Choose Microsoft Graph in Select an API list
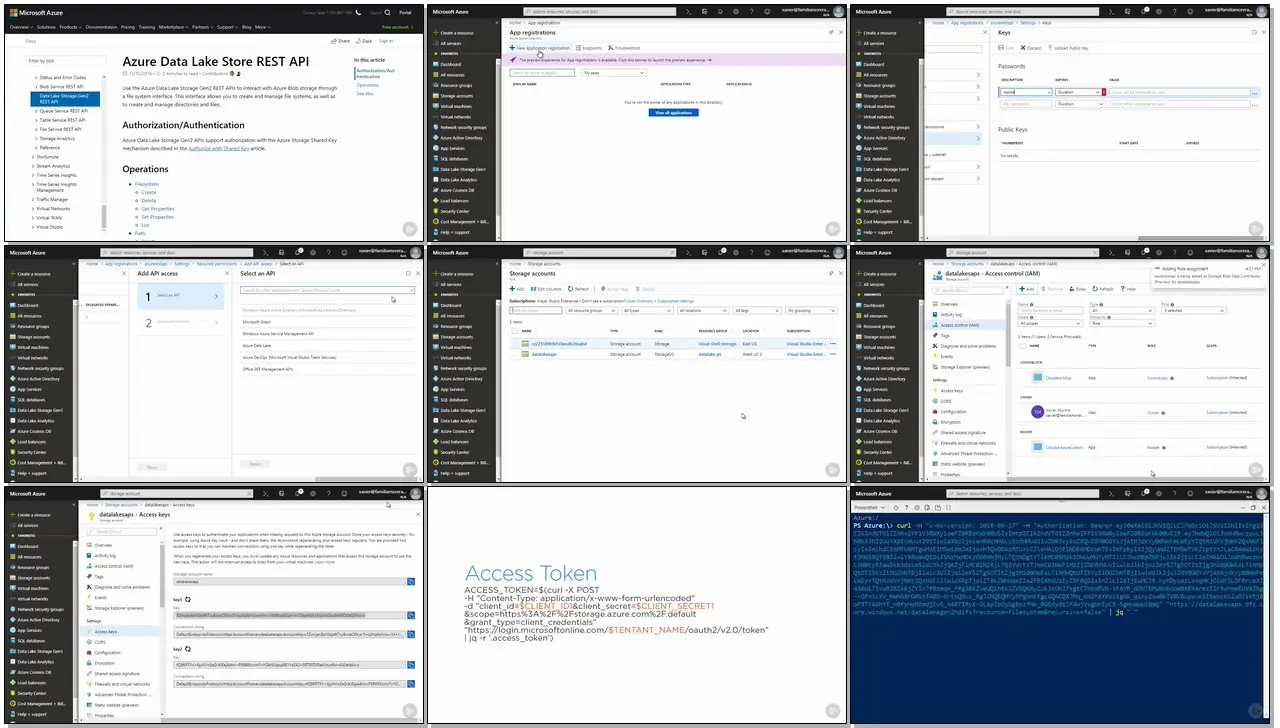 [257, 322]
